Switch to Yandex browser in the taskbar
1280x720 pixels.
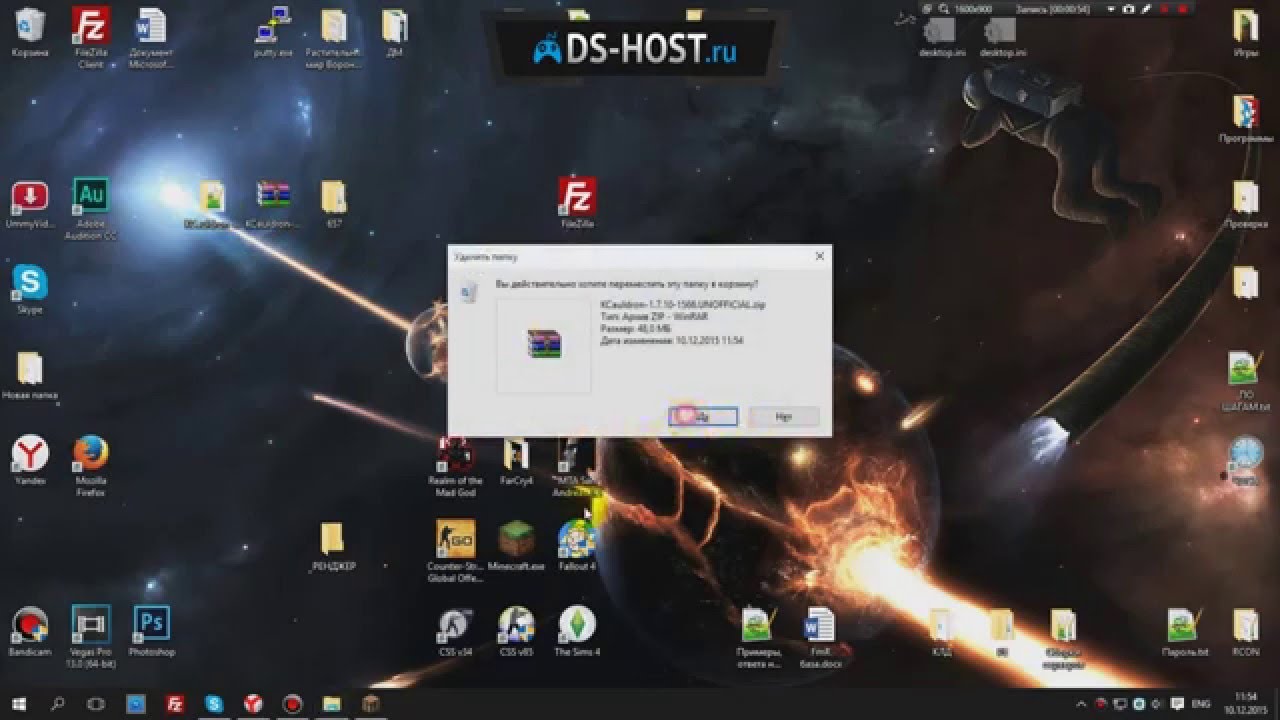(x=253, y=703)
